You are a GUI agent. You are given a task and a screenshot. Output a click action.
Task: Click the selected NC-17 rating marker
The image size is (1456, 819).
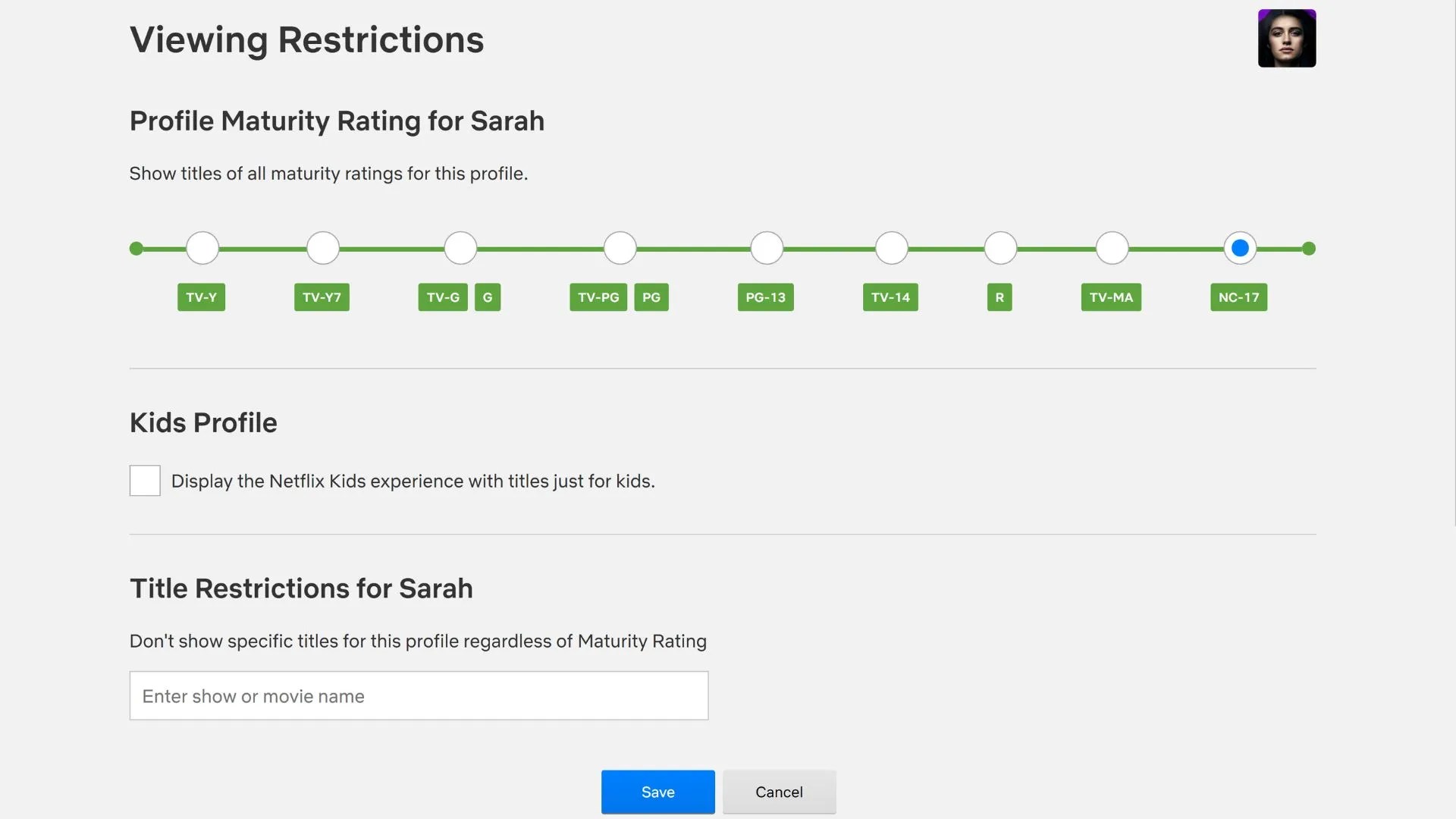[1239, 247]
